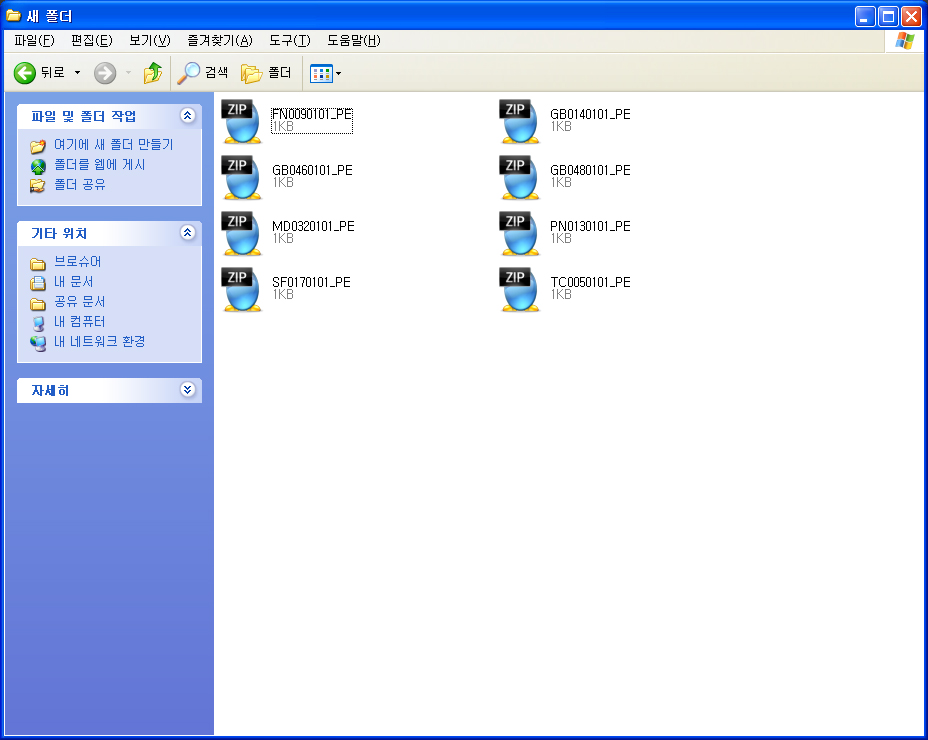Screen dimensions: 928x740
Task: Select the TC0050101_PE zip file icon
Action: click(x=520, y=289)
